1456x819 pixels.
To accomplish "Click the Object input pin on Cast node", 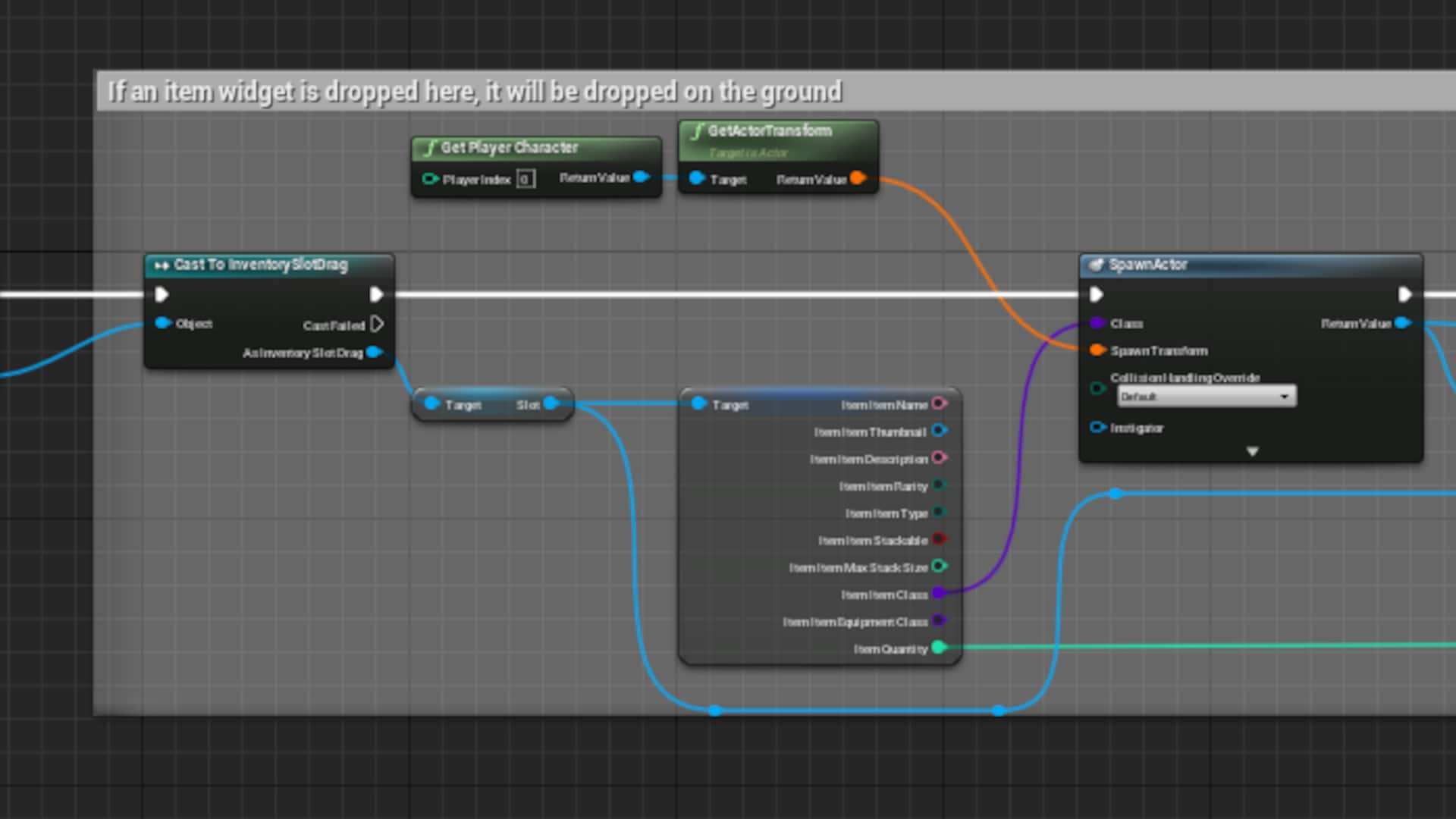I will (162, 323).
